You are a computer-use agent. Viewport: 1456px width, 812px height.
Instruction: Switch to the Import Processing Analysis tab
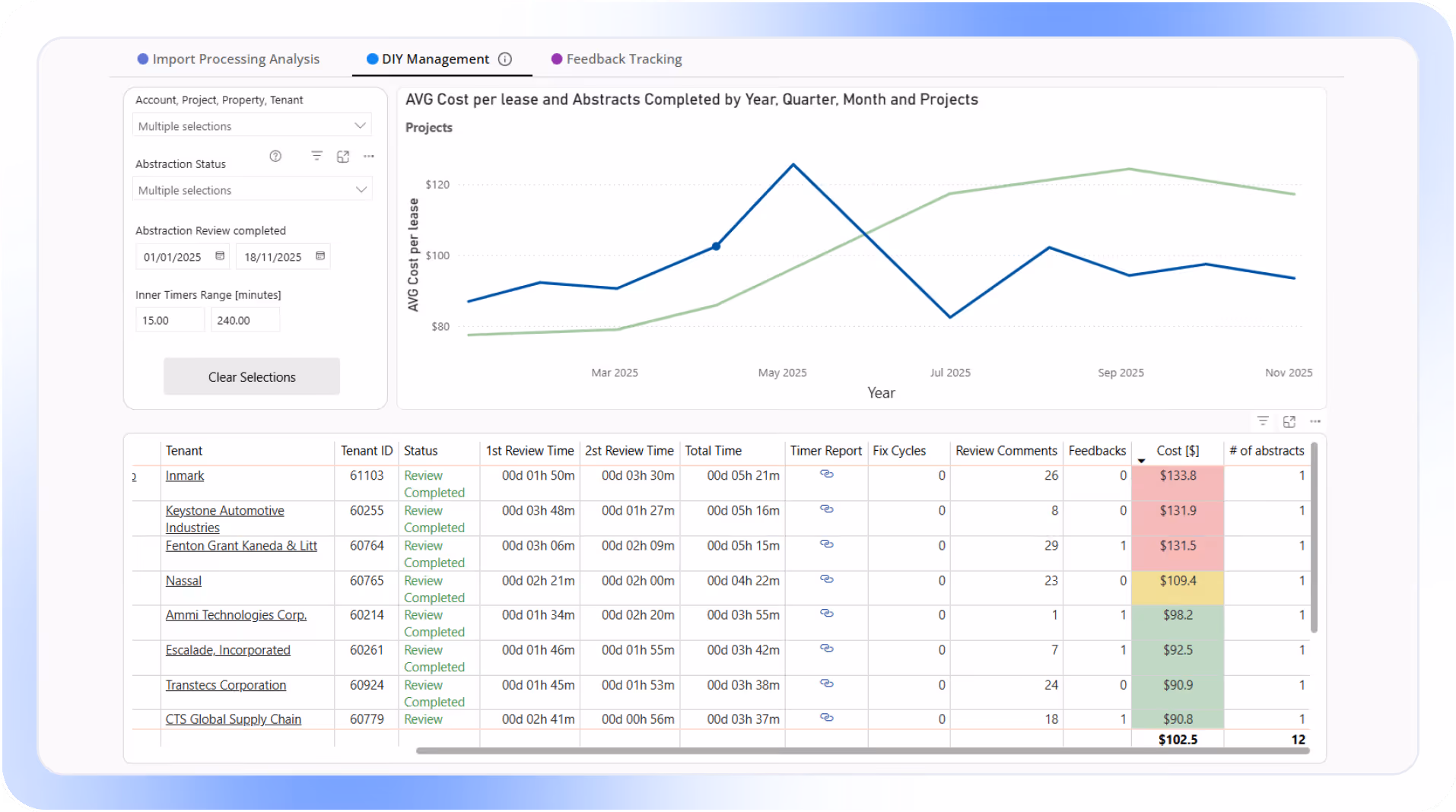[235, 59]
